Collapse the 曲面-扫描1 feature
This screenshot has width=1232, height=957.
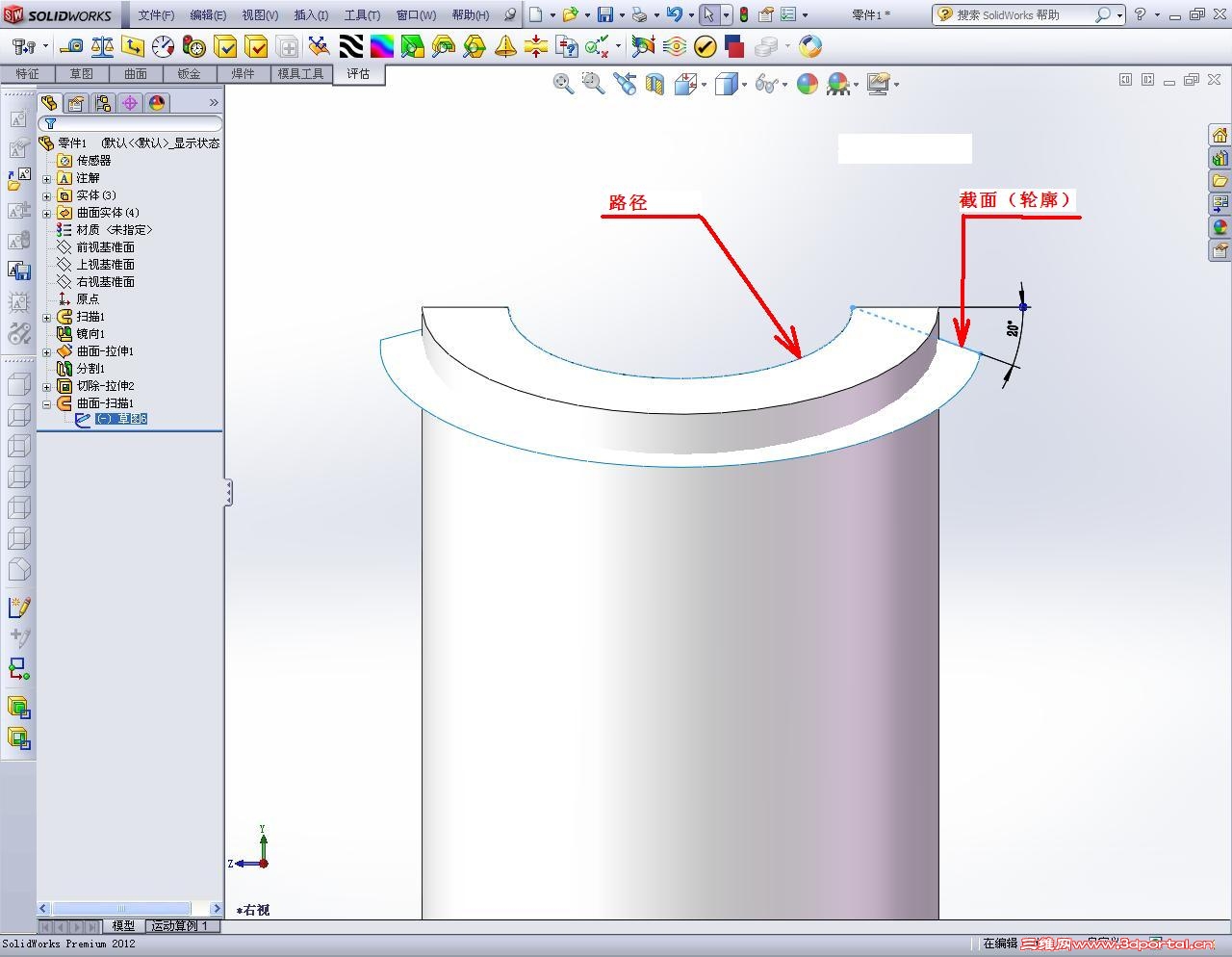(46, 403)
